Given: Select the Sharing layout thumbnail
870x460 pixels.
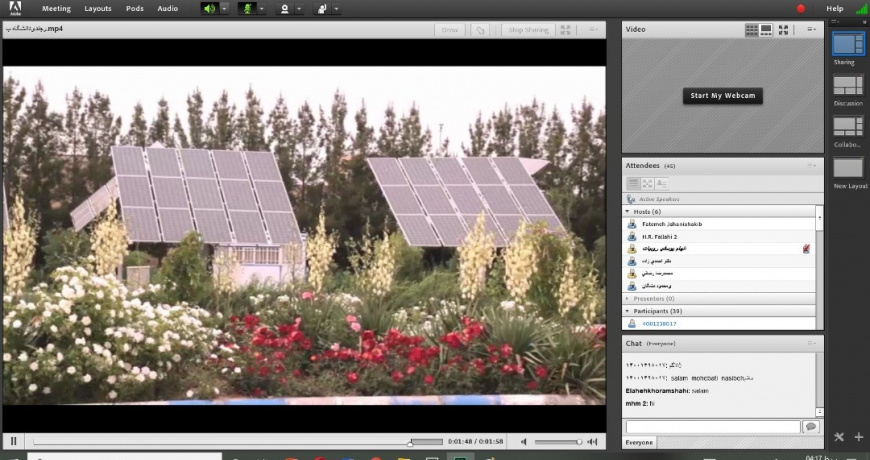Looking at the screenshot, I should click(848, 44).
